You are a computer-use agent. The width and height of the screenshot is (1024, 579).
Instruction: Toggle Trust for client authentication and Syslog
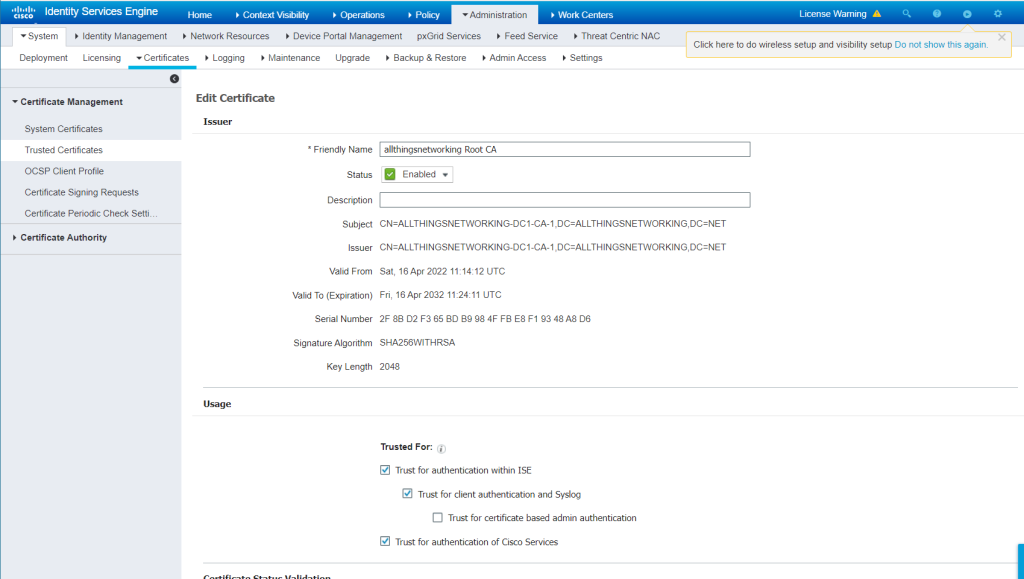point(408,494)
